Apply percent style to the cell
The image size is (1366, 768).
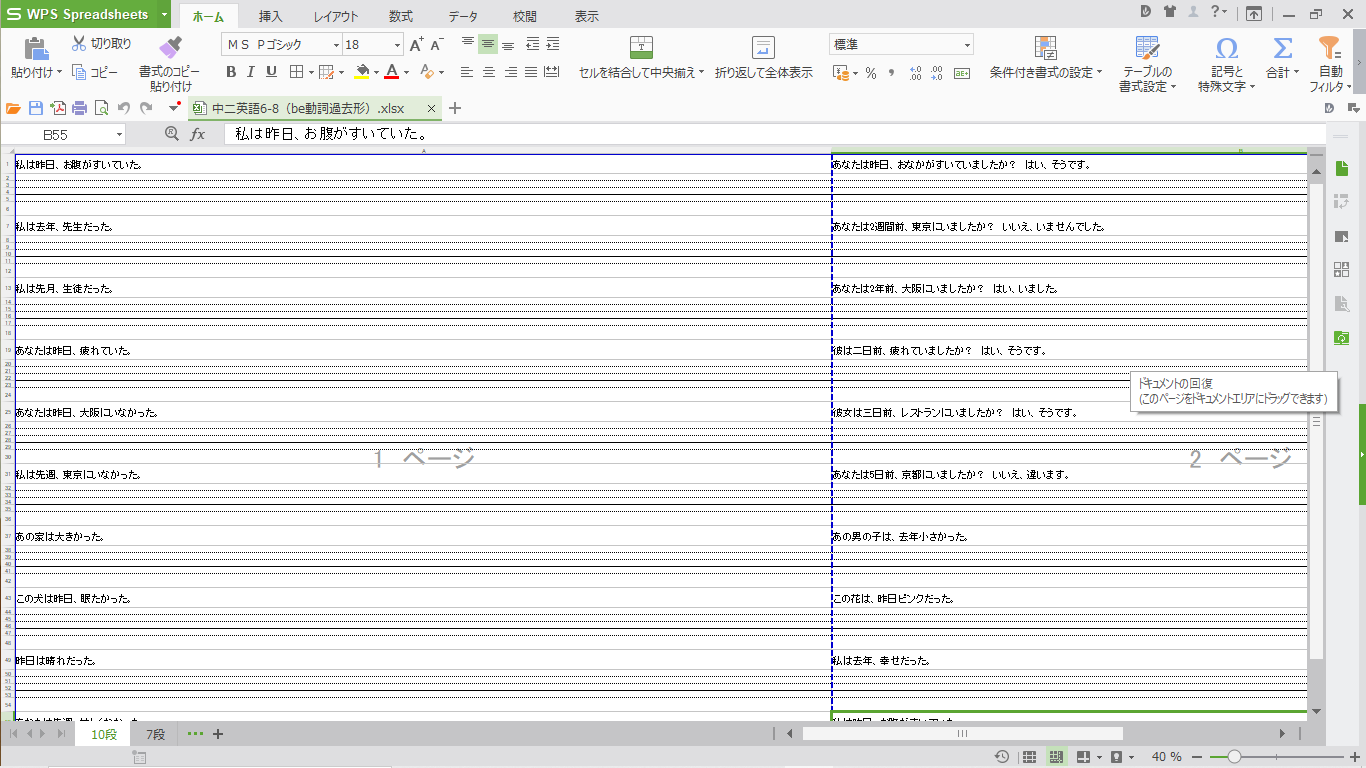(871, 73)
